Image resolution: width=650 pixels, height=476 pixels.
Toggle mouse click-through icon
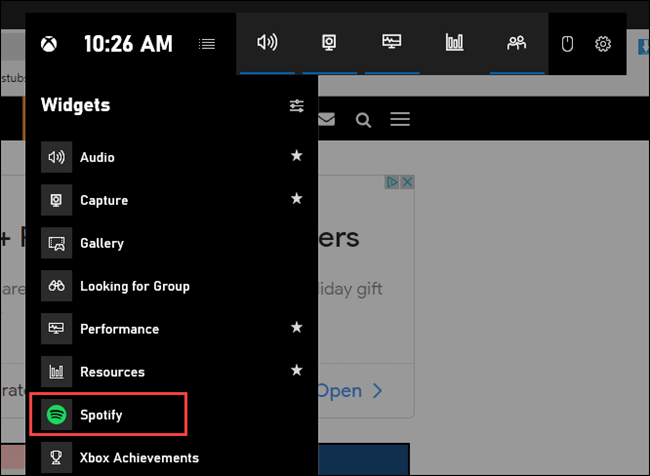[x=566, y=44]
